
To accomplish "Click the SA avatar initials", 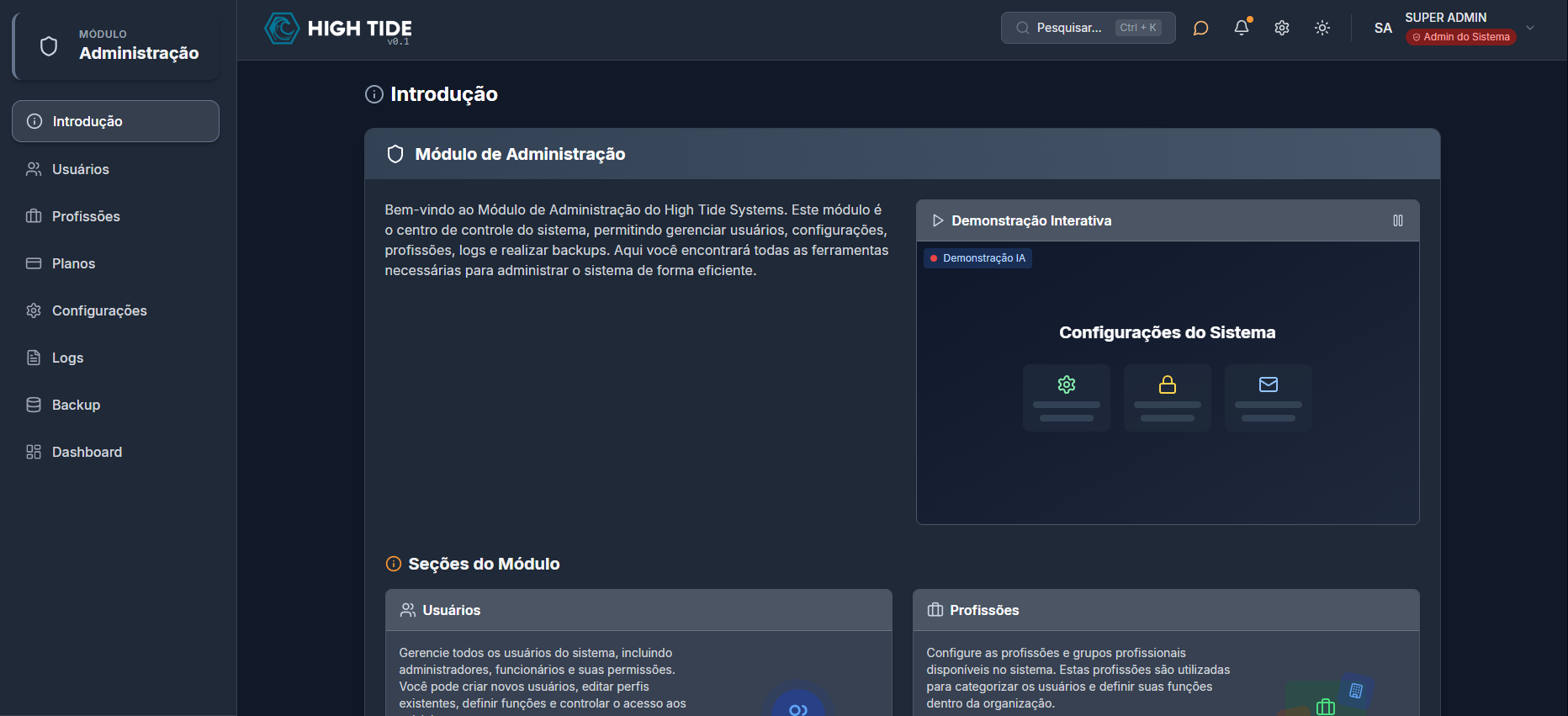I will pyautogui.click(x=1383, y=28).
